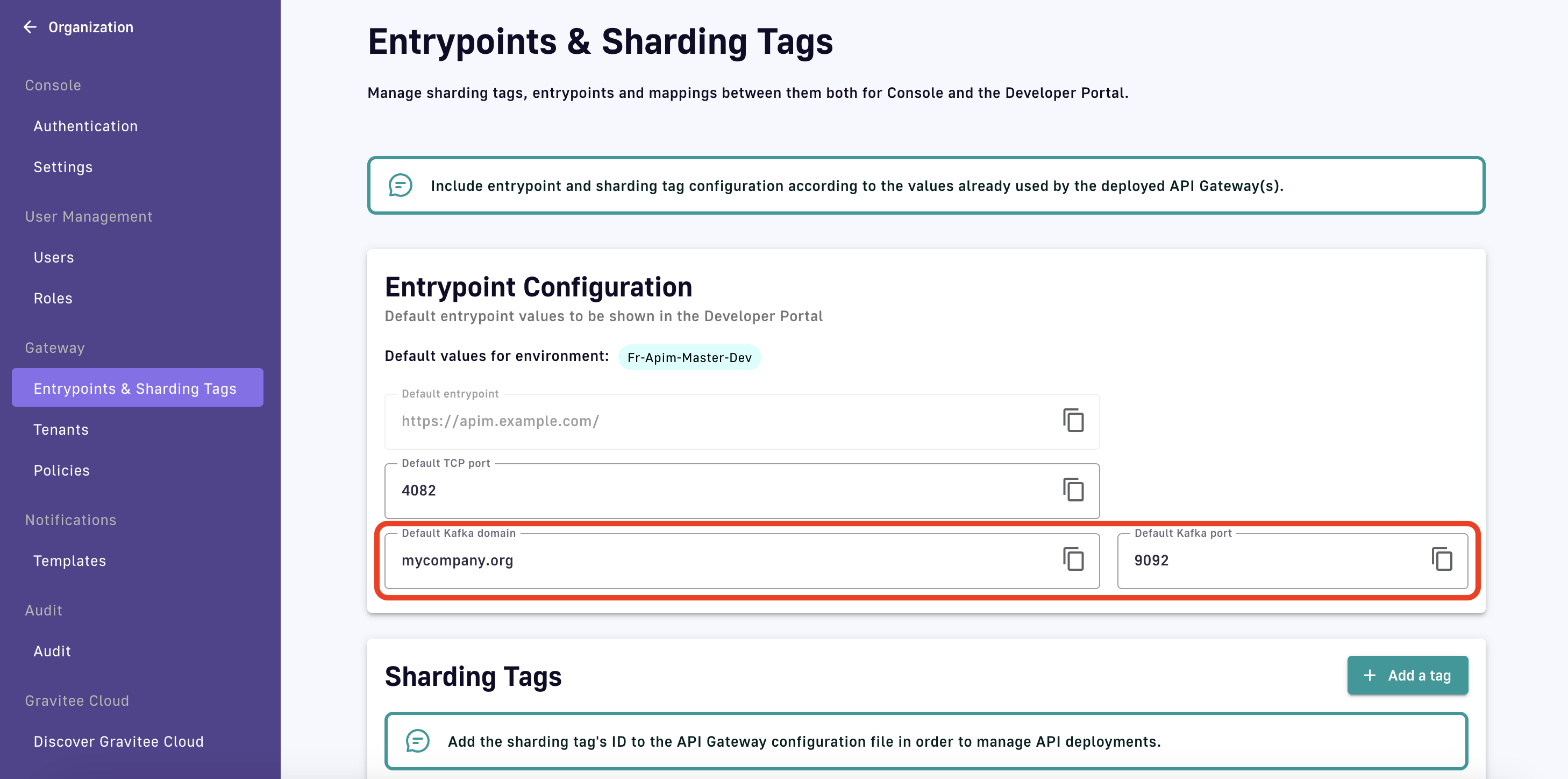Open notification Templates
Screen dimensions: 1568x779
(70, 561)
